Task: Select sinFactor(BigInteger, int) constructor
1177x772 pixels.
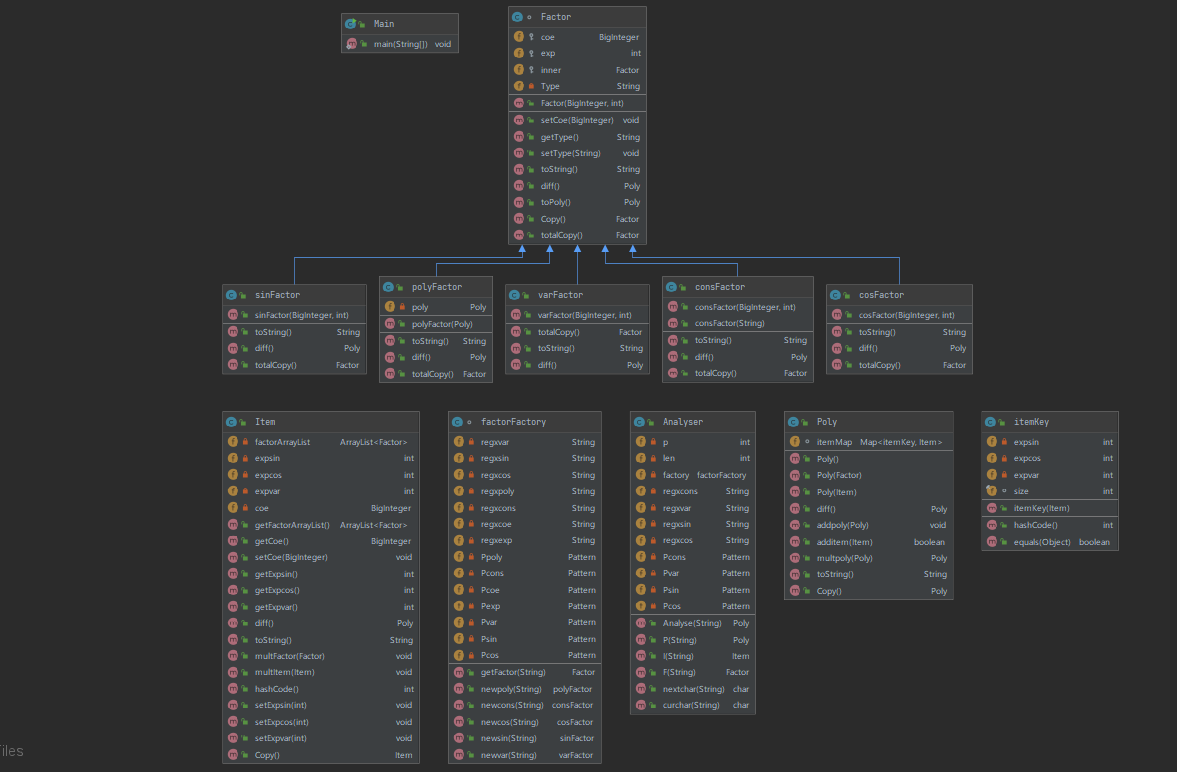Action: (294, 315)
